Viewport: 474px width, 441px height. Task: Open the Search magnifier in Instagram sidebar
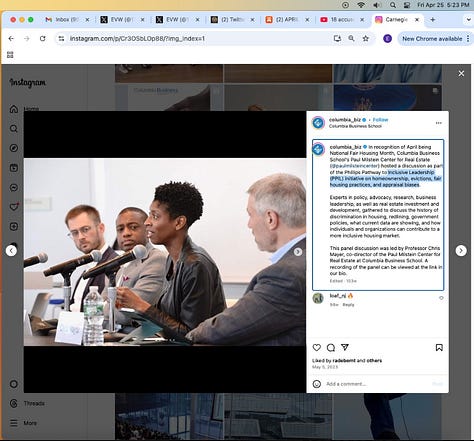14,128
